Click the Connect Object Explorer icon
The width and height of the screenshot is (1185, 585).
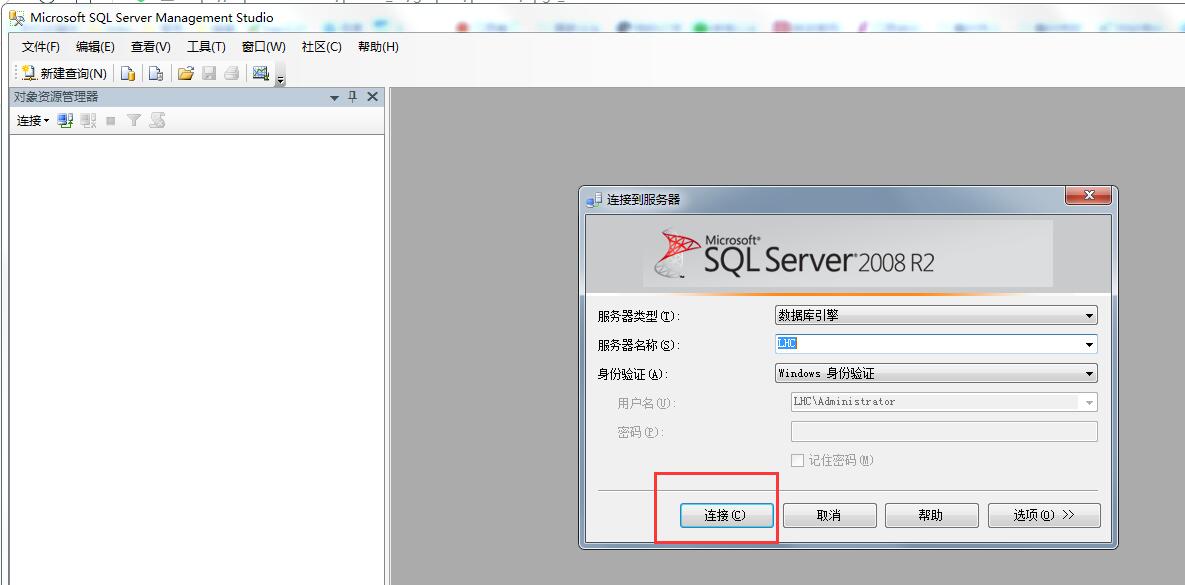(x=64, y=121)
